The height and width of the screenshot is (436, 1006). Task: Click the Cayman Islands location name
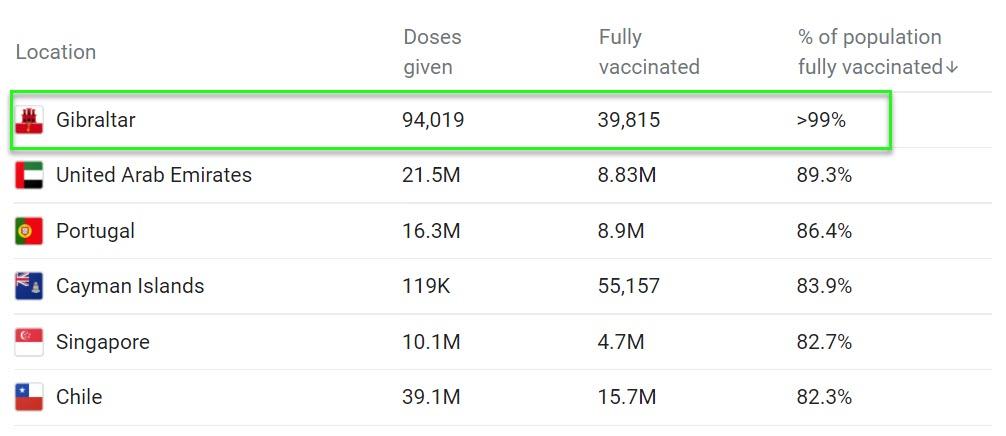130,286
